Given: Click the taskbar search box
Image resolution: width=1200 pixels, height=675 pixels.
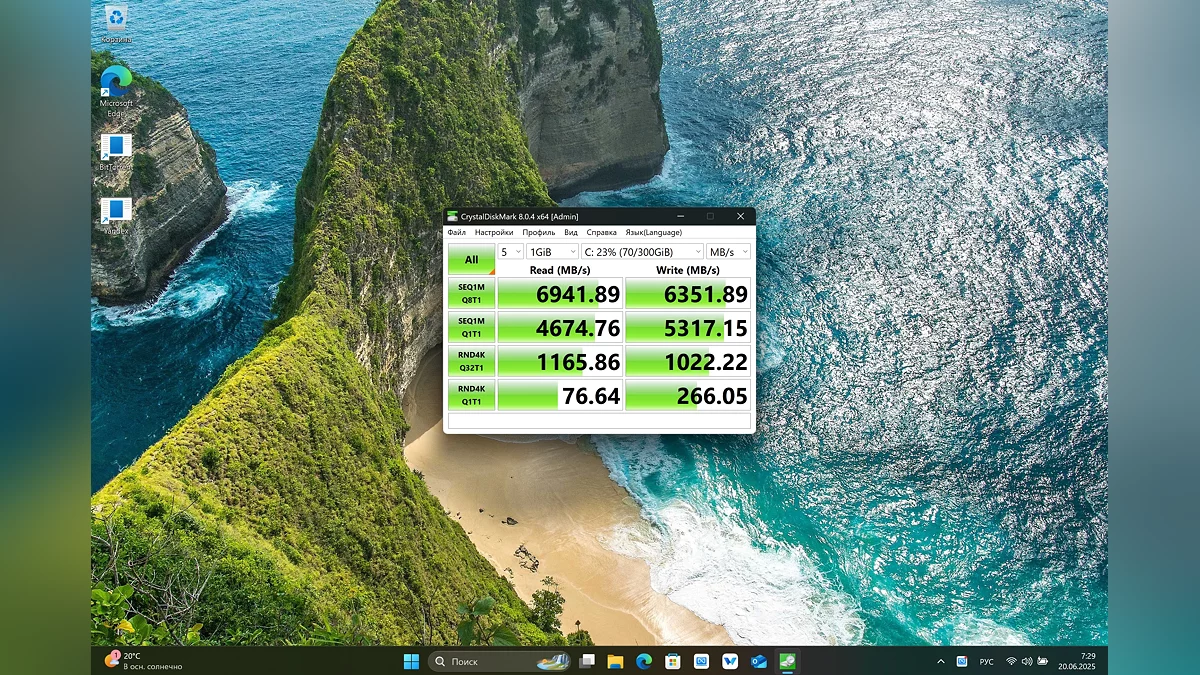Looking at the screenshot, I should coord(490,661).
